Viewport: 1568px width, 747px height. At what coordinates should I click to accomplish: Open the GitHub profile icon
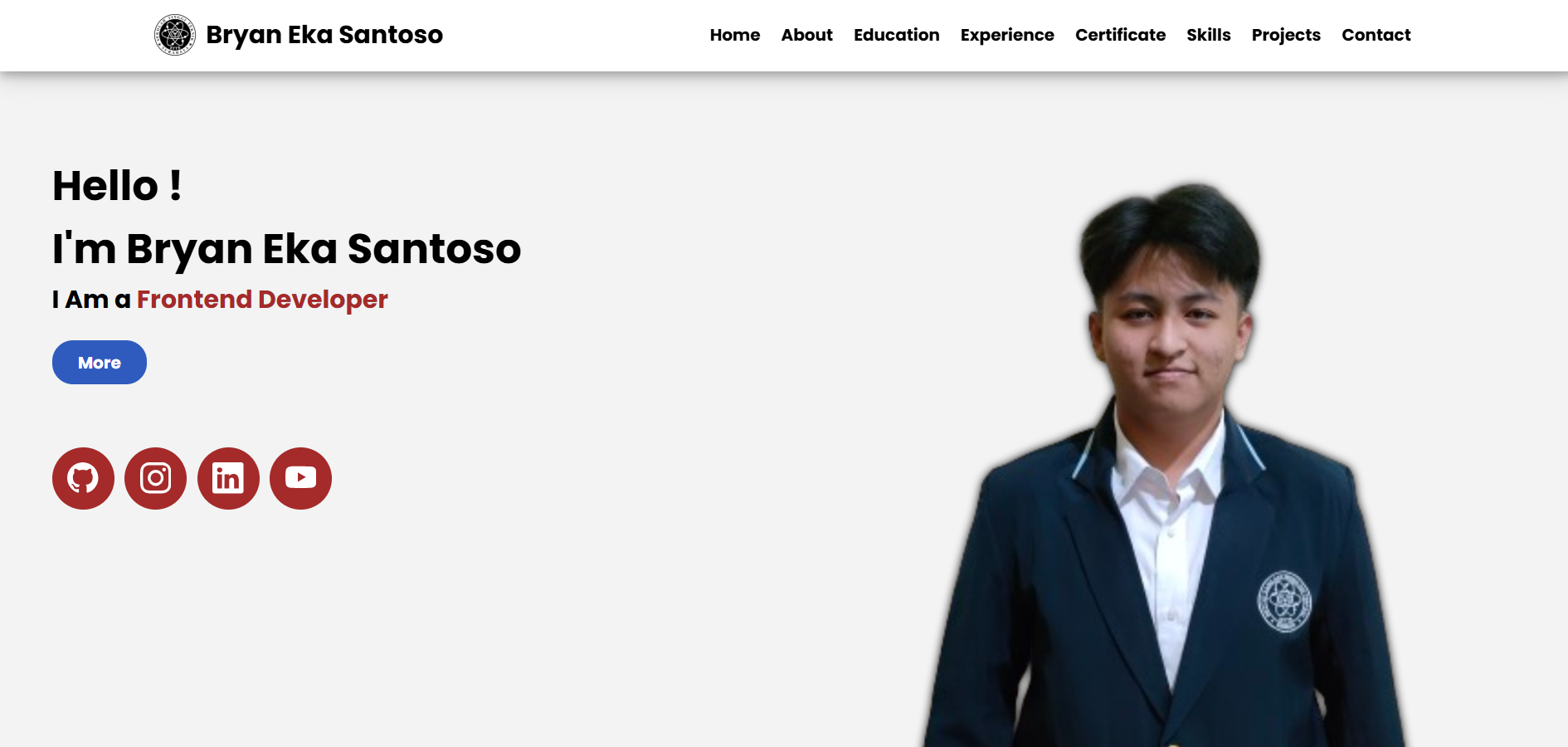83,478
